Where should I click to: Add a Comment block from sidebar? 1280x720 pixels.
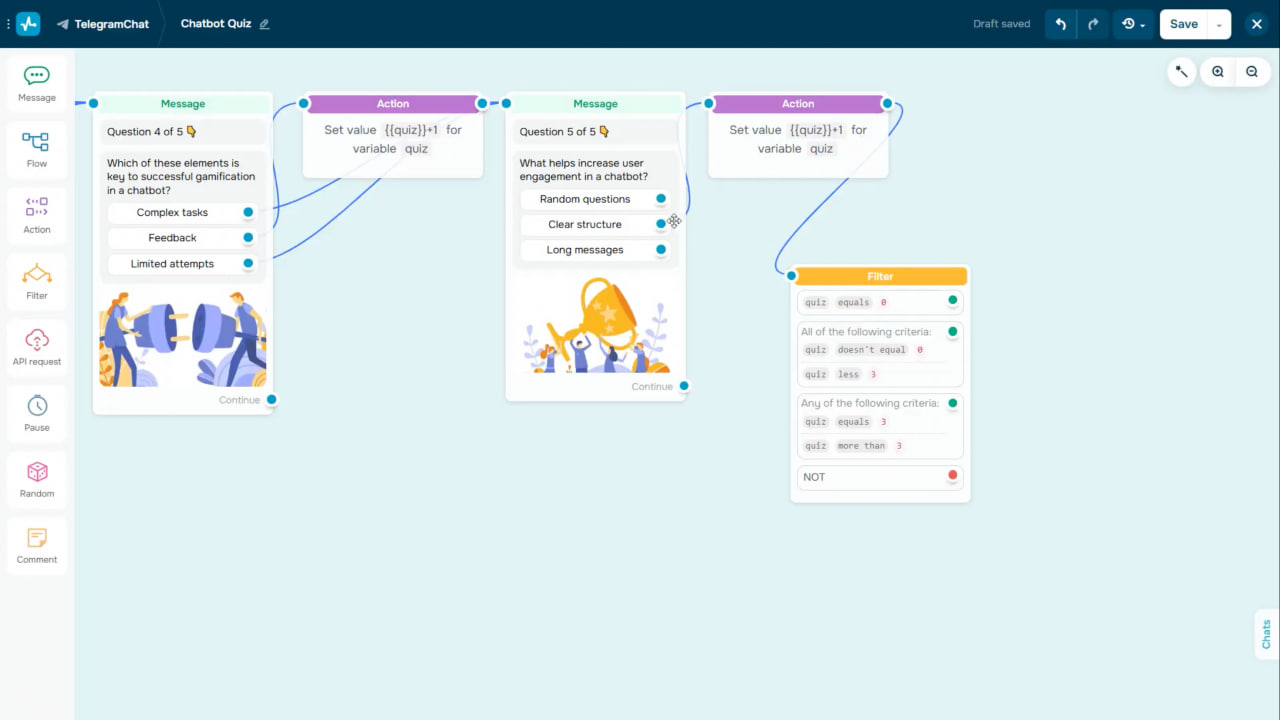click(x=37, y=546)
